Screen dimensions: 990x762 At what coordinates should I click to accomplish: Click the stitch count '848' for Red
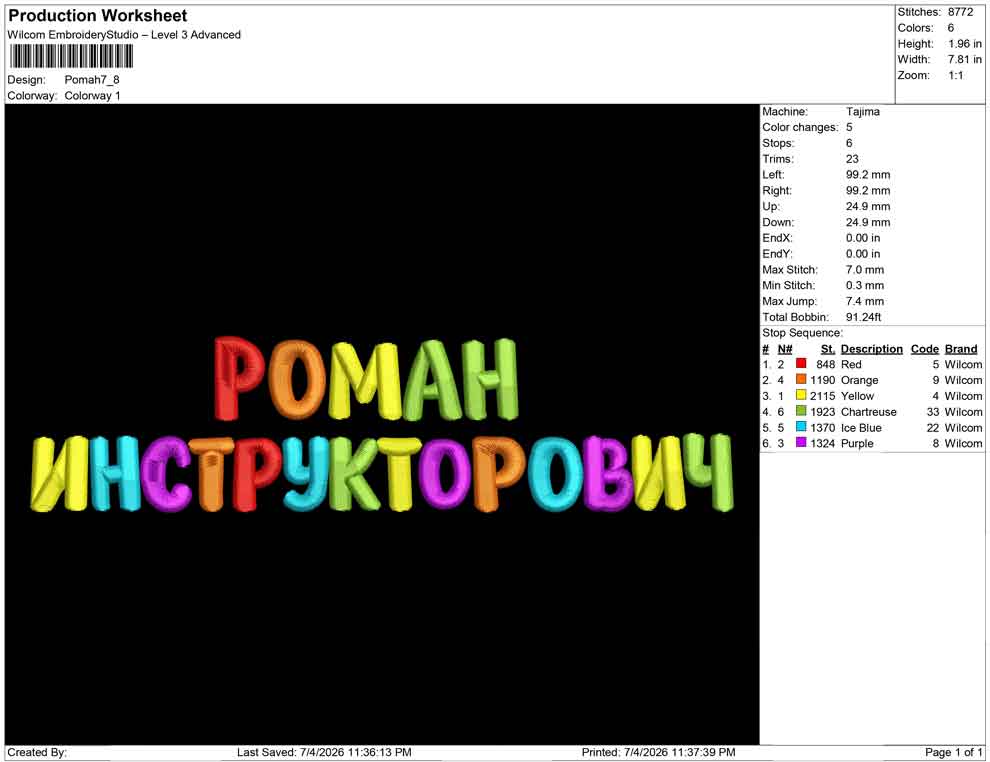tap(825, 364)
